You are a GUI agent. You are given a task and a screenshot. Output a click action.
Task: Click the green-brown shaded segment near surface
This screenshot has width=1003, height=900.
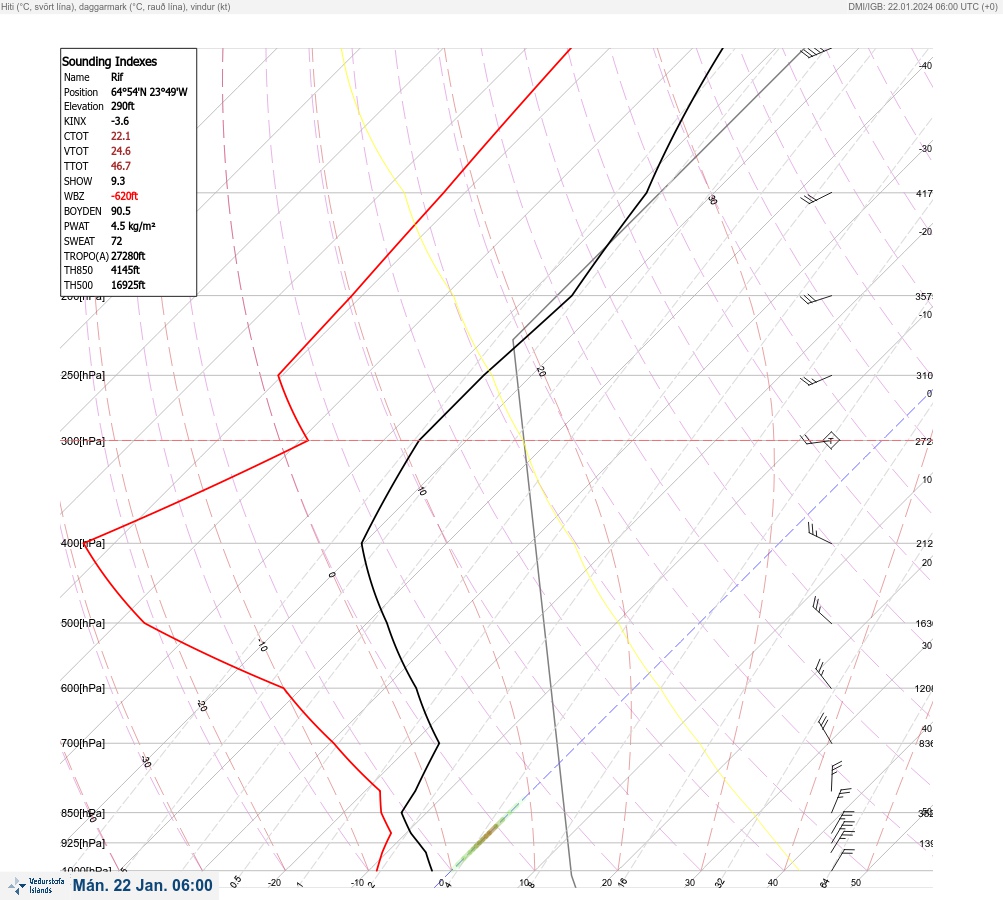coord(486,837)
